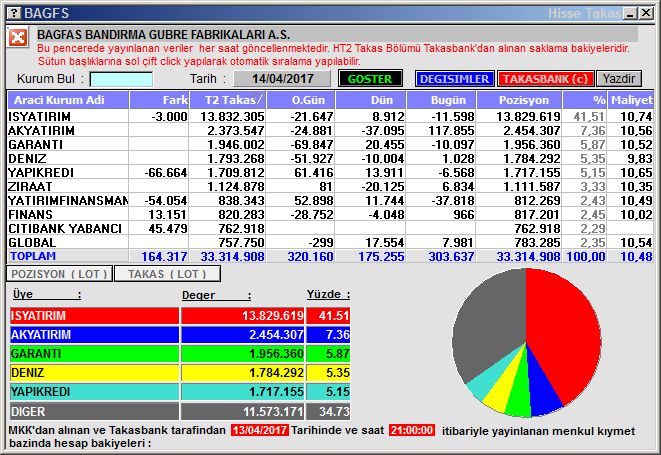Click Maliyet total 10,48
The image size is (661, 455).
point(637,256)
